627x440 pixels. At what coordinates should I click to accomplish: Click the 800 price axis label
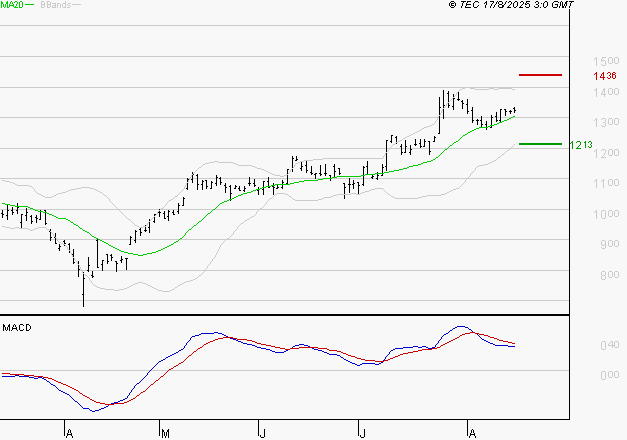[x=610, y=275]
